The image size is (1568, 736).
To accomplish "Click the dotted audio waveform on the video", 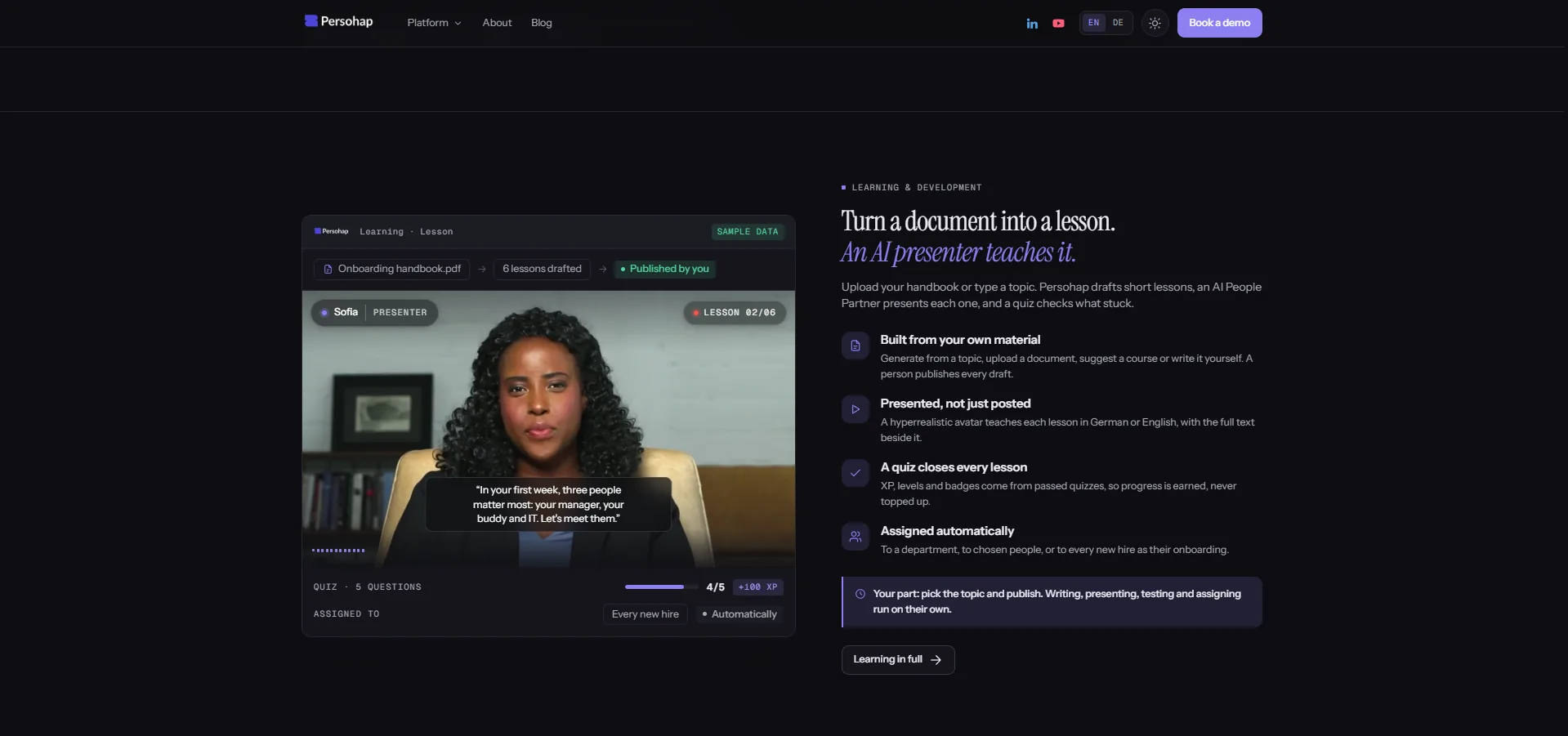I will [x=338, y=551].
